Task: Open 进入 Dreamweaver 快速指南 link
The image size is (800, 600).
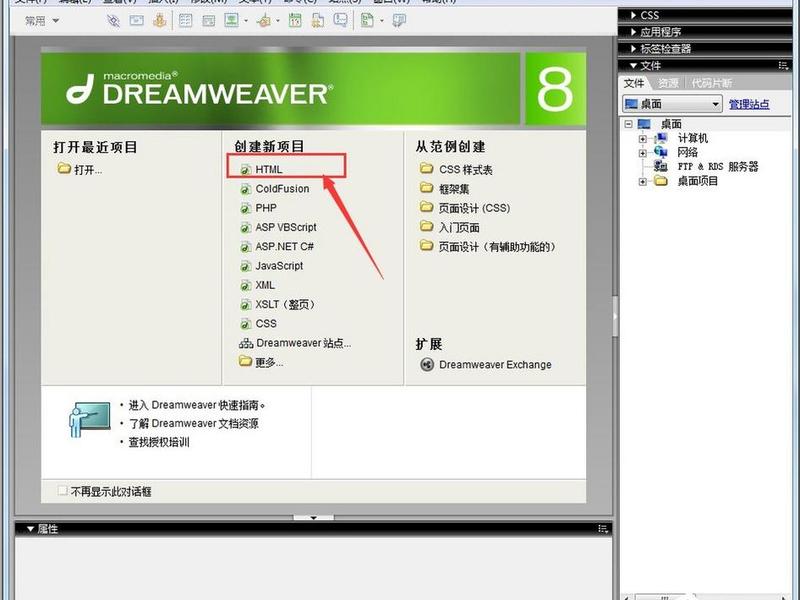Action: tap(196, 405)
